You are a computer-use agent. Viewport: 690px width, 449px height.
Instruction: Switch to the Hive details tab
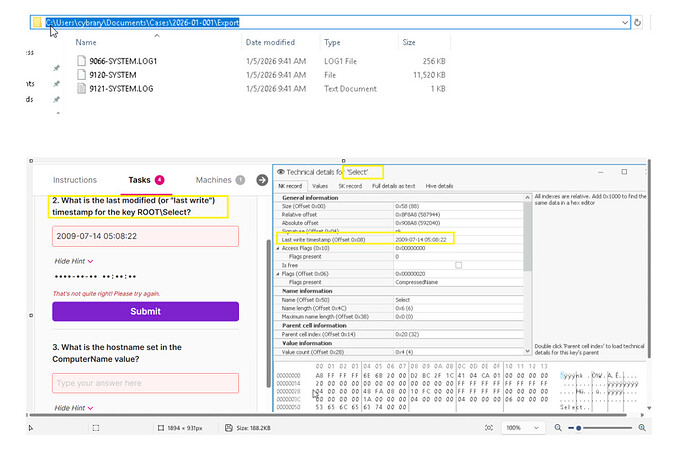coord(439,186)
